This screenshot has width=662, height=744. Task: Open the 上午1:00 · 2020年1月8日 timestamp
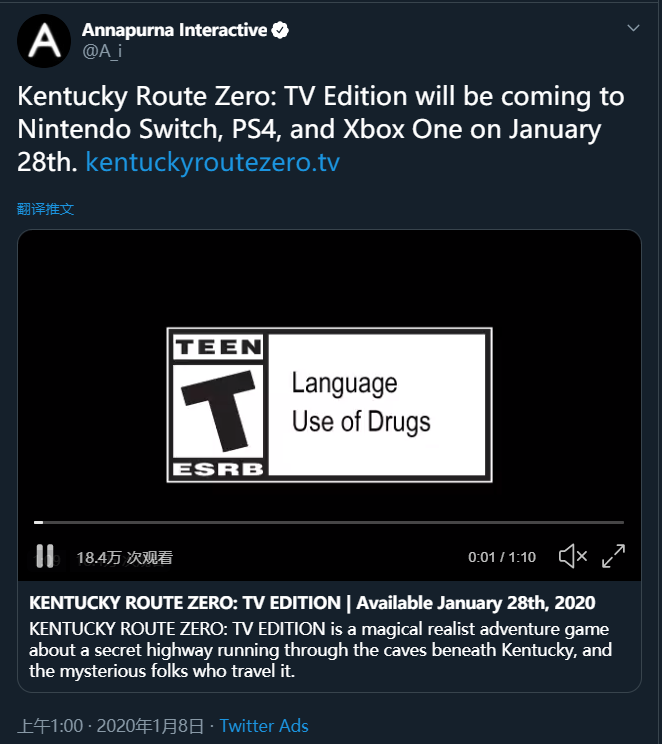(x=111, y=726)
